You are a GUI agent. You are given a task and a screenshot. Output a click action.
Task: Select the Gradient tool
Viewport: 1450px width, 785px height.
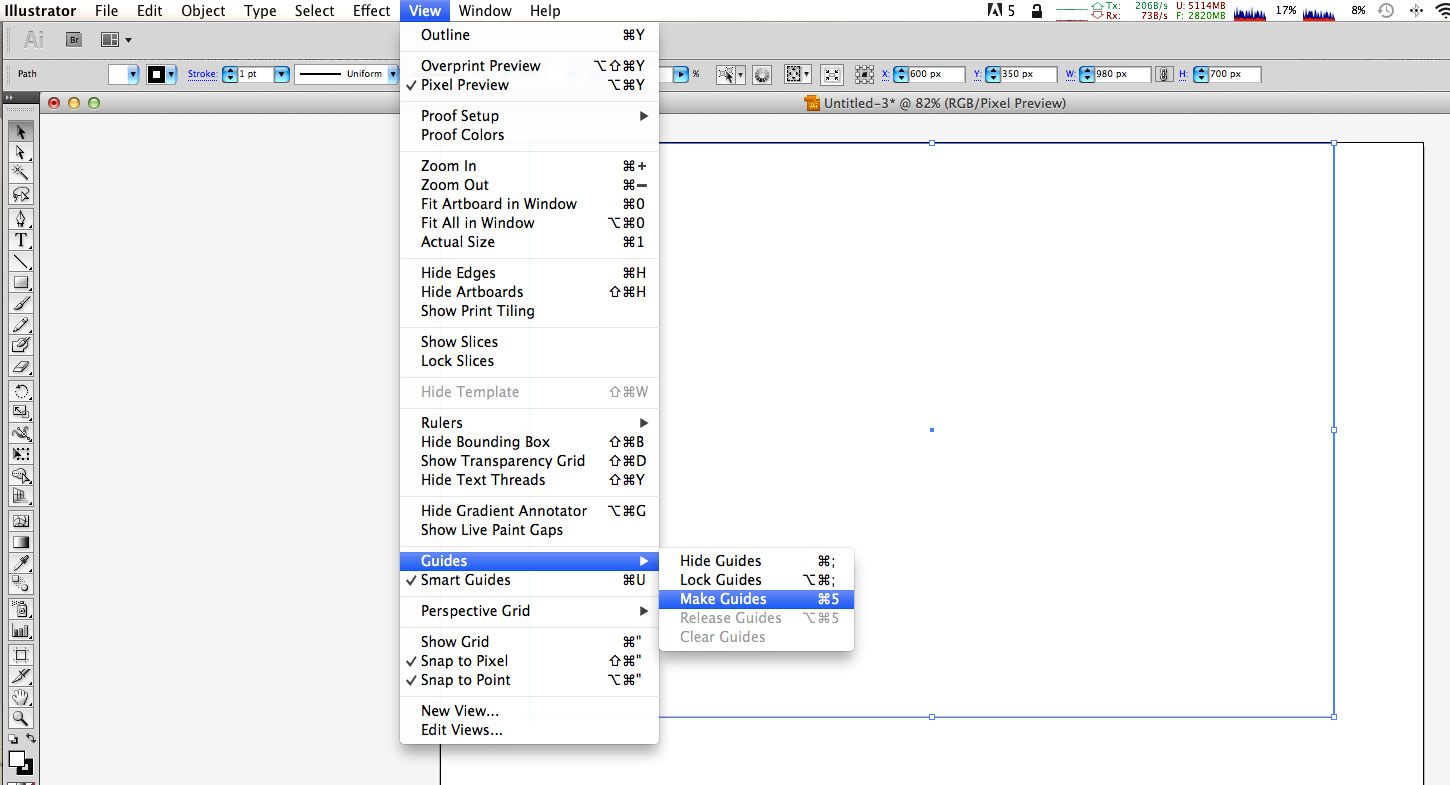point(21,542)
